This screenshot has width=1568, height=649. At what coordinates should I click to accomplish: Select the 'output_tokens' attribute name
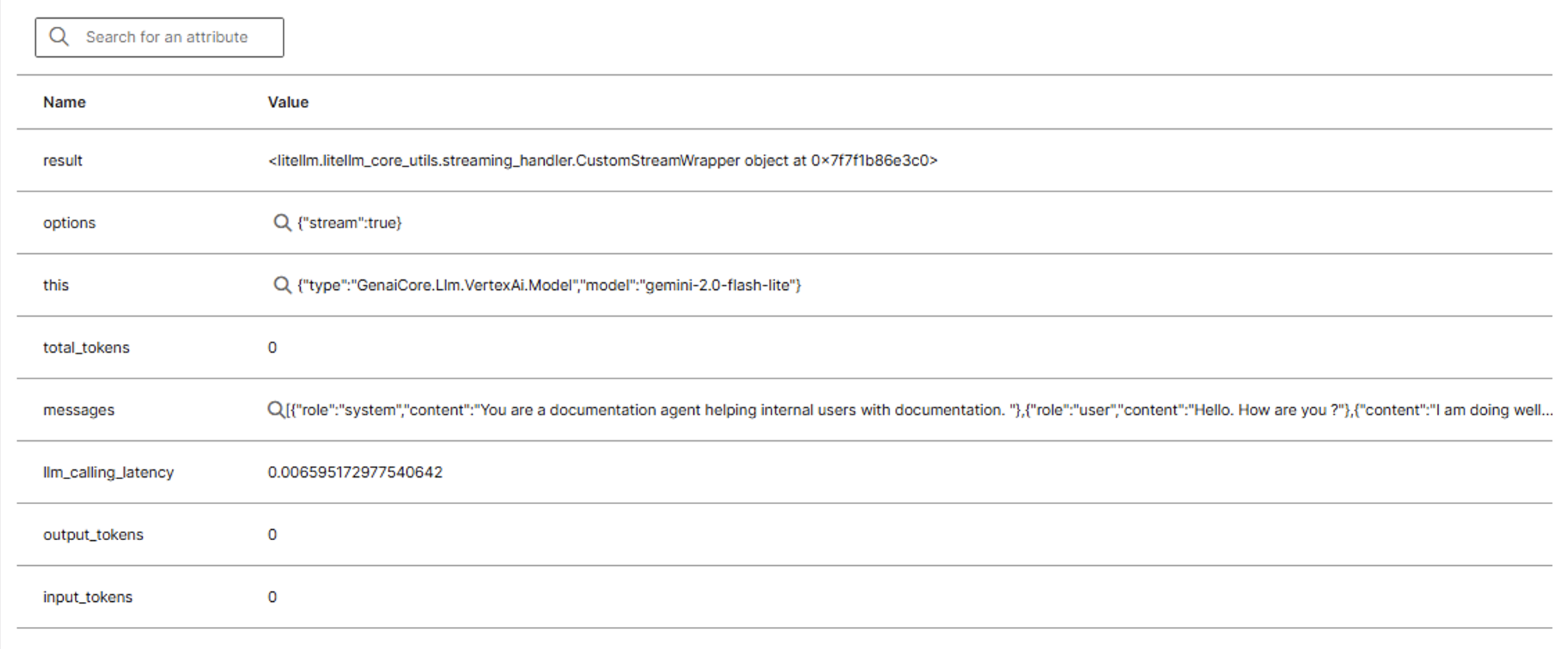coord(93,535)
